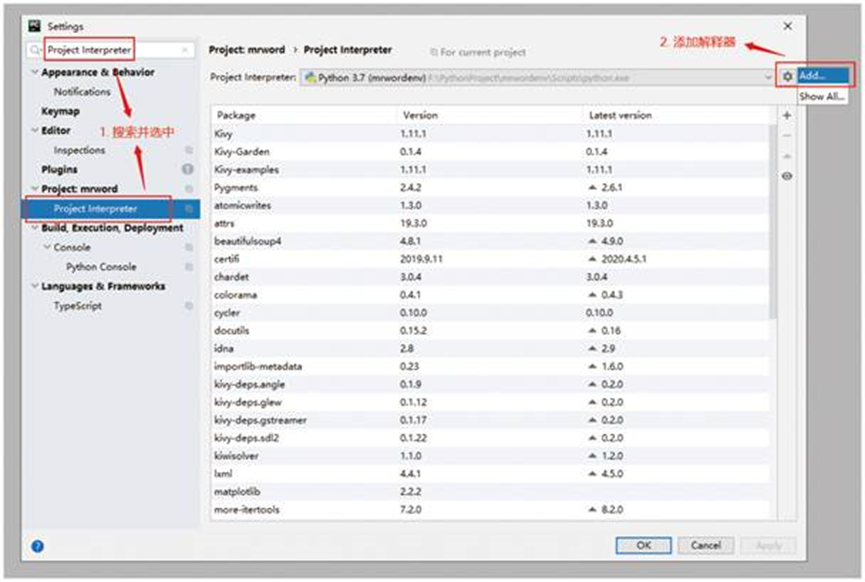Collapse the Project: mrword section
865x582 pixels.
coord(35,189)
